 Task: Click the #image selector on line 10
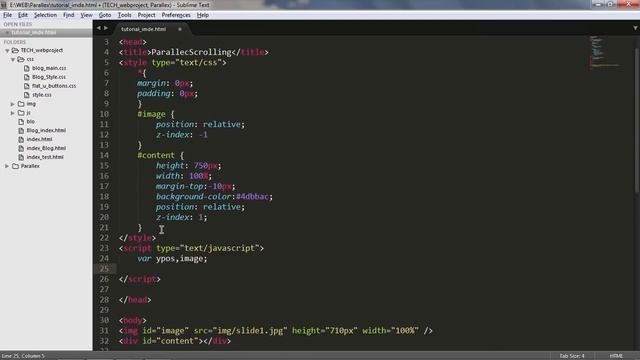click(x=151, y=114)
